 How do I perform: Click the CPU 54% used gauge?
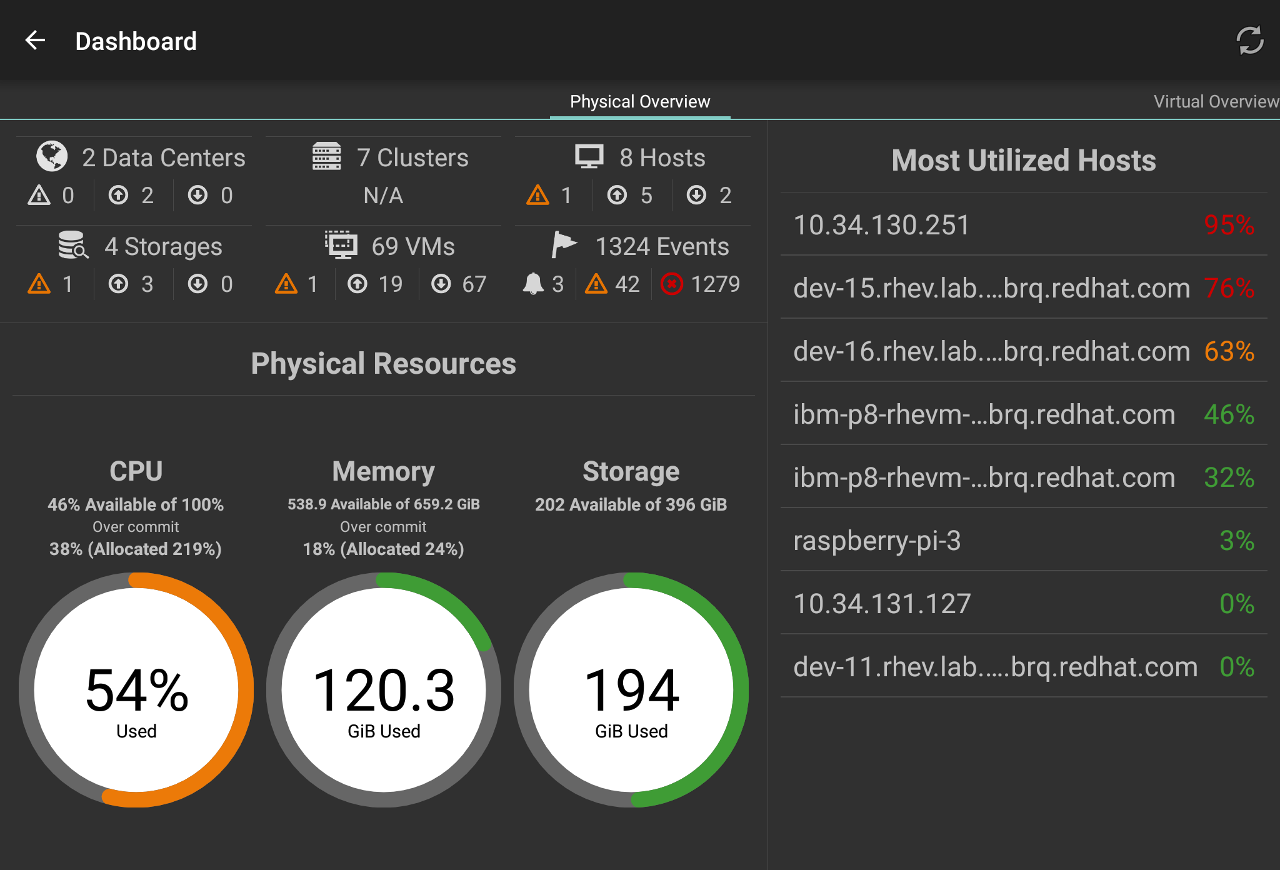tap(136, 690)
